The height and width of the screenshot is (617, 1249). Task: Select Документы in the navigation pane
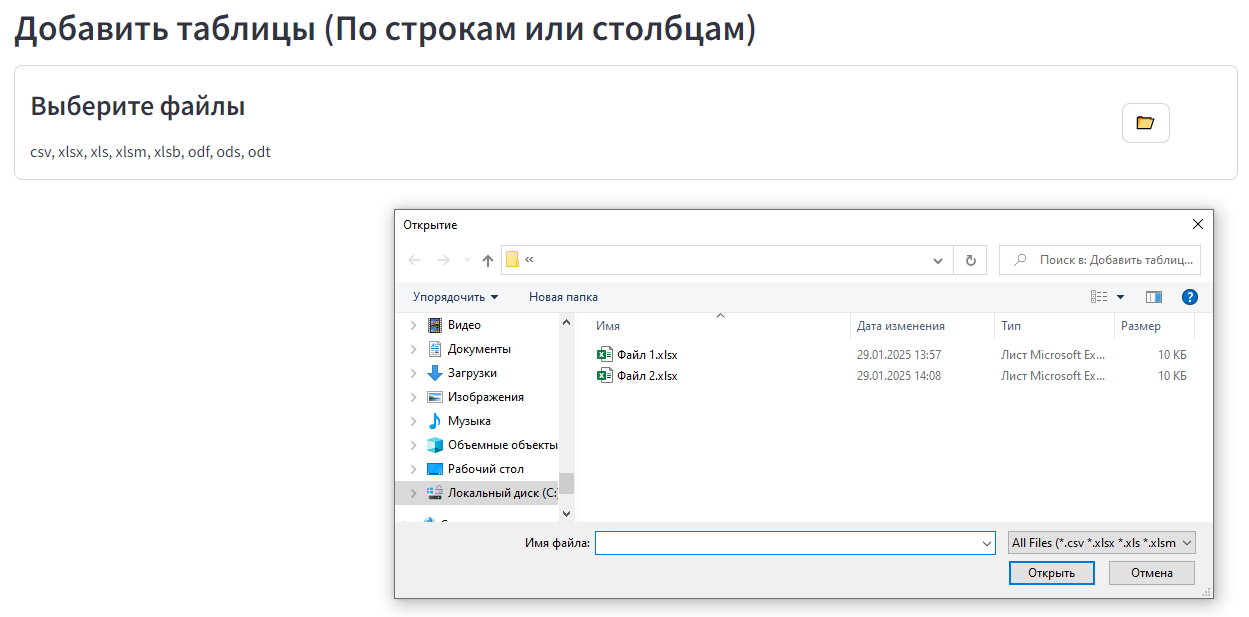tap(479, 349)
